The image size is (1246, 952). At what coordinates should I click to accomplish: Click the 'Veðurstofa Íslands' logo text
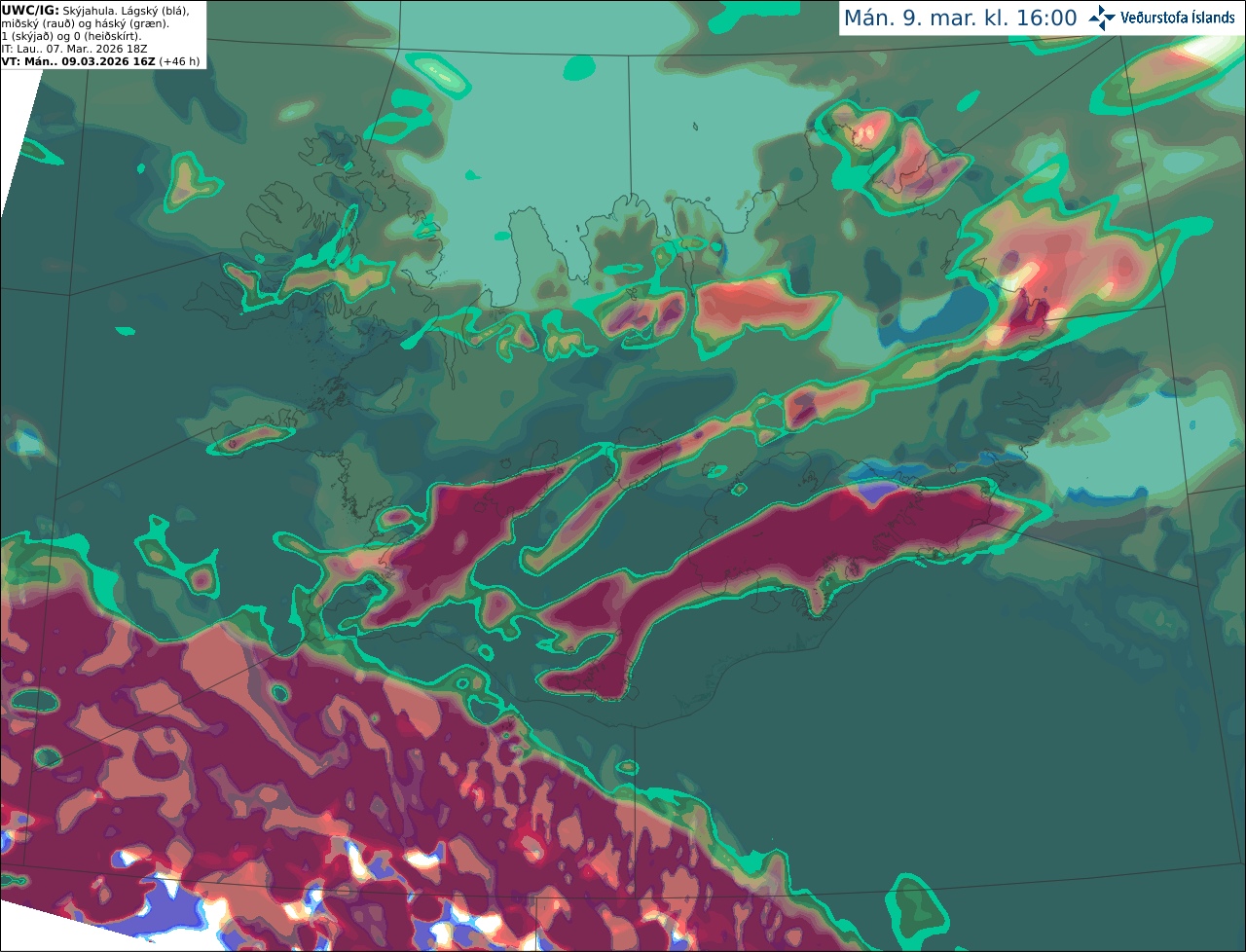click(x=1178, y=18)
